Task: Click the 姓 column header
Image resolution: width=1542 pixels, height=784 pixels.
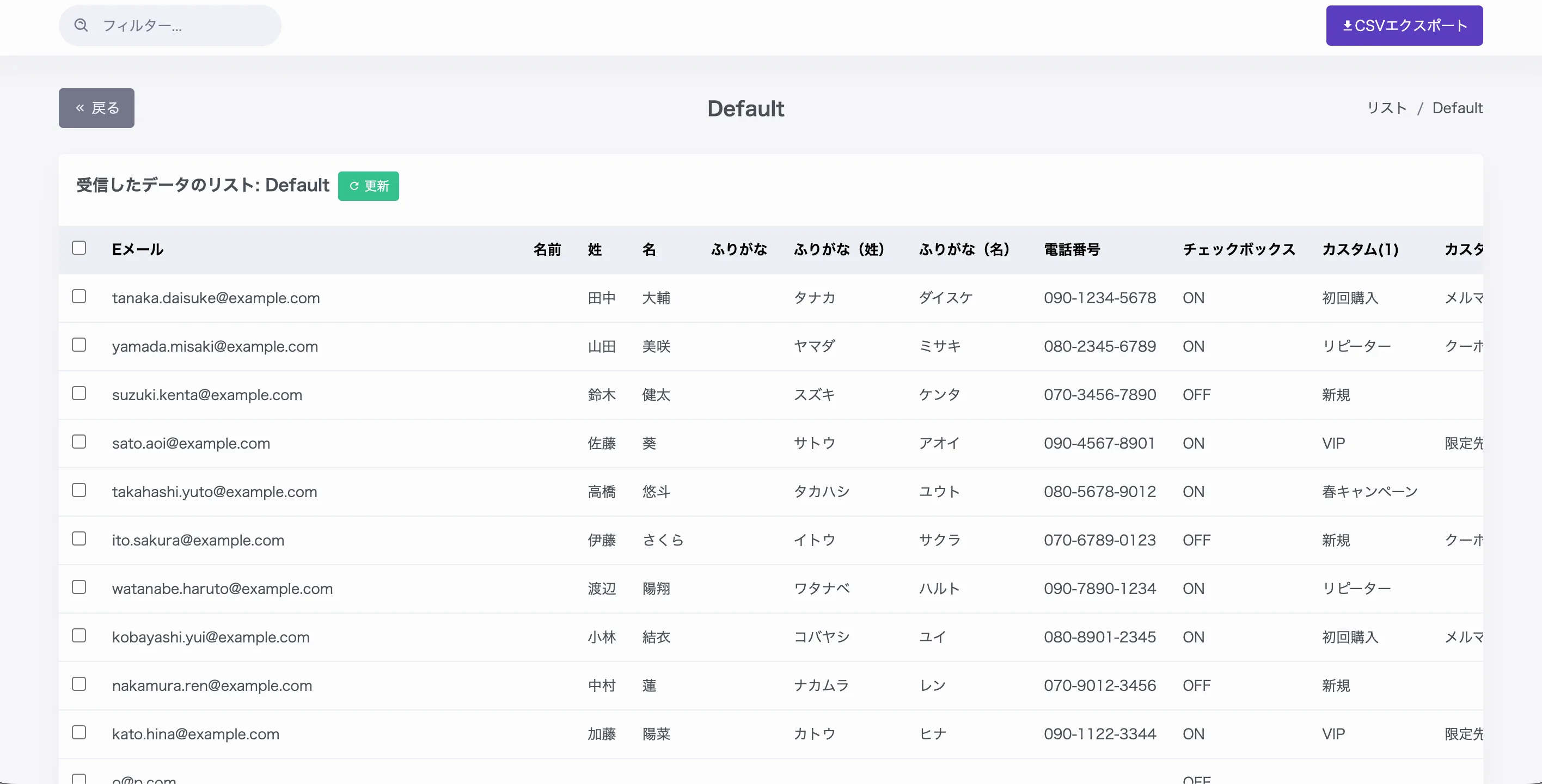Action: tap(595, 249)
